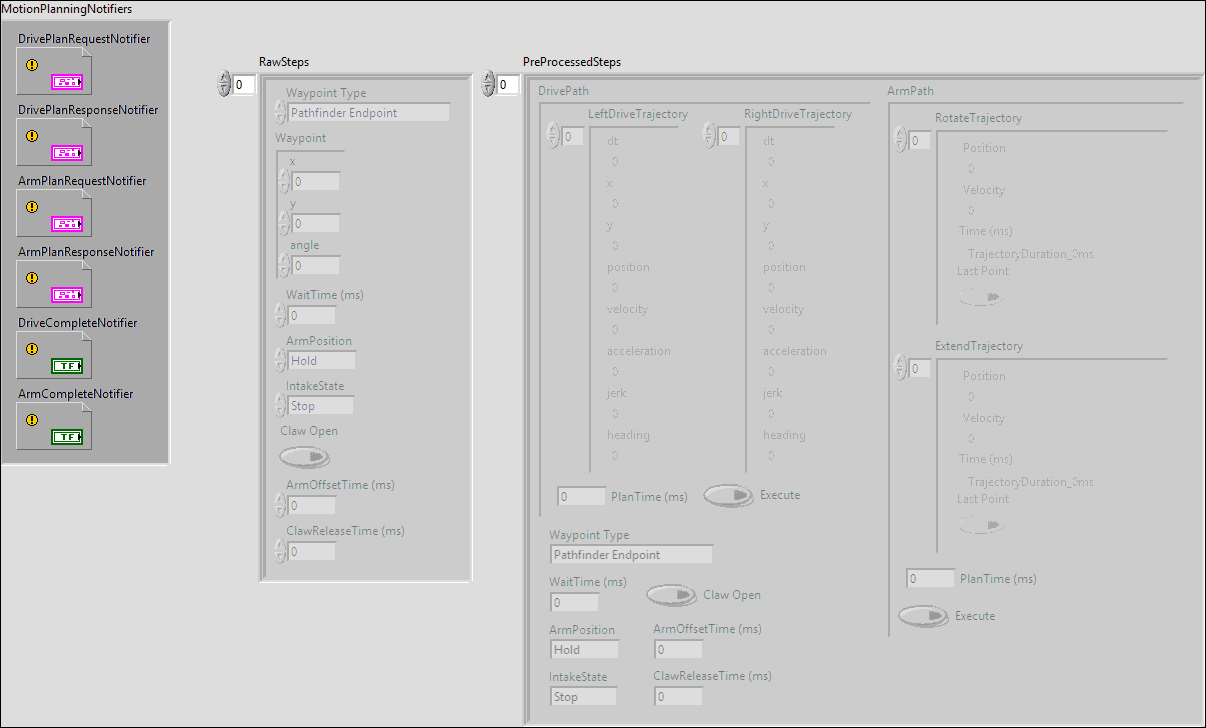The height and width of the screenshot is (728, 1206).
Task: Increment the RightDriveTrajectory array index
Action: pos(709,131)
